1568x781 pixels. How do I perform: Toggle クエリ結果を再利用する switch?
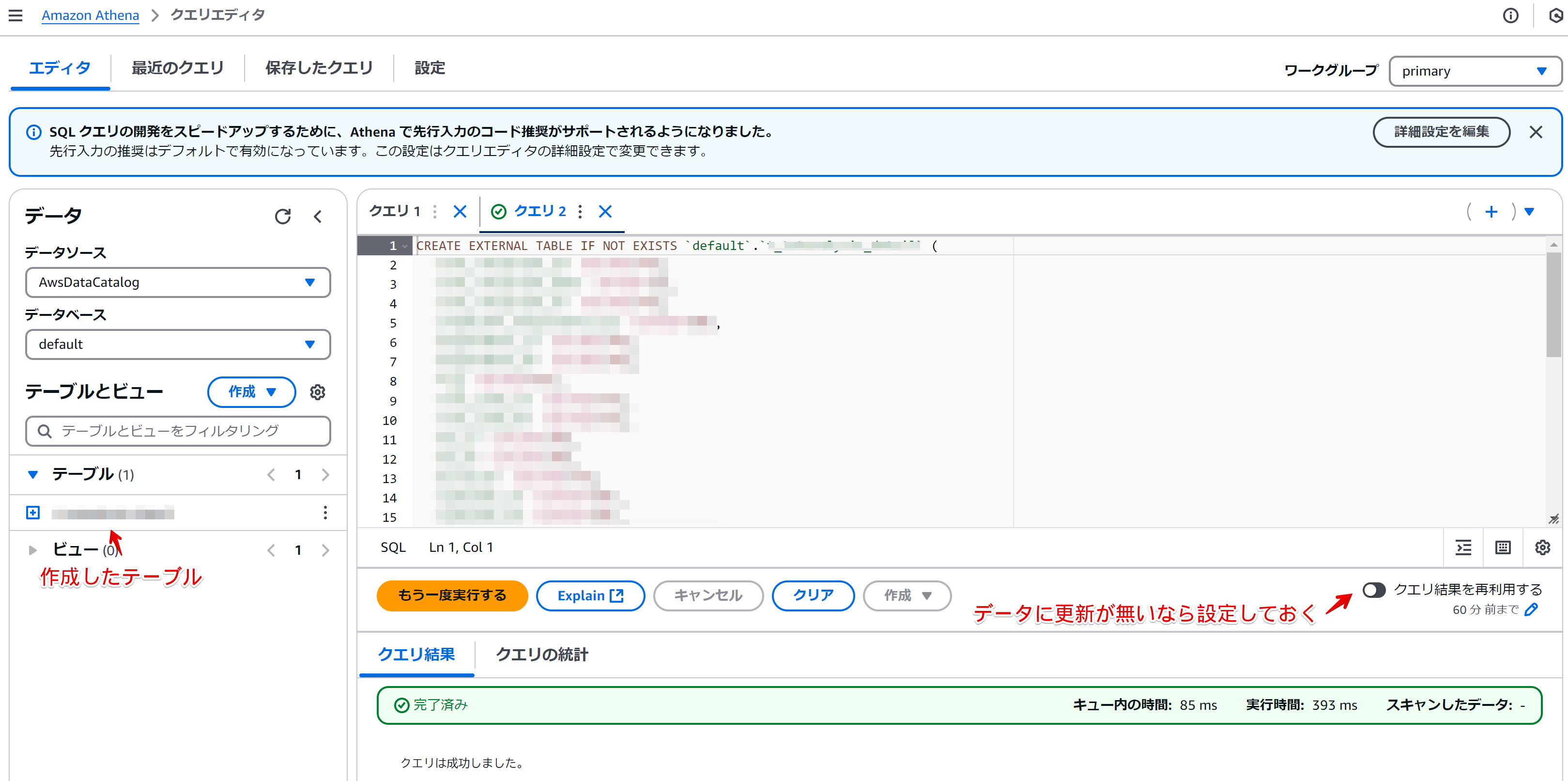click(1373, 589)
